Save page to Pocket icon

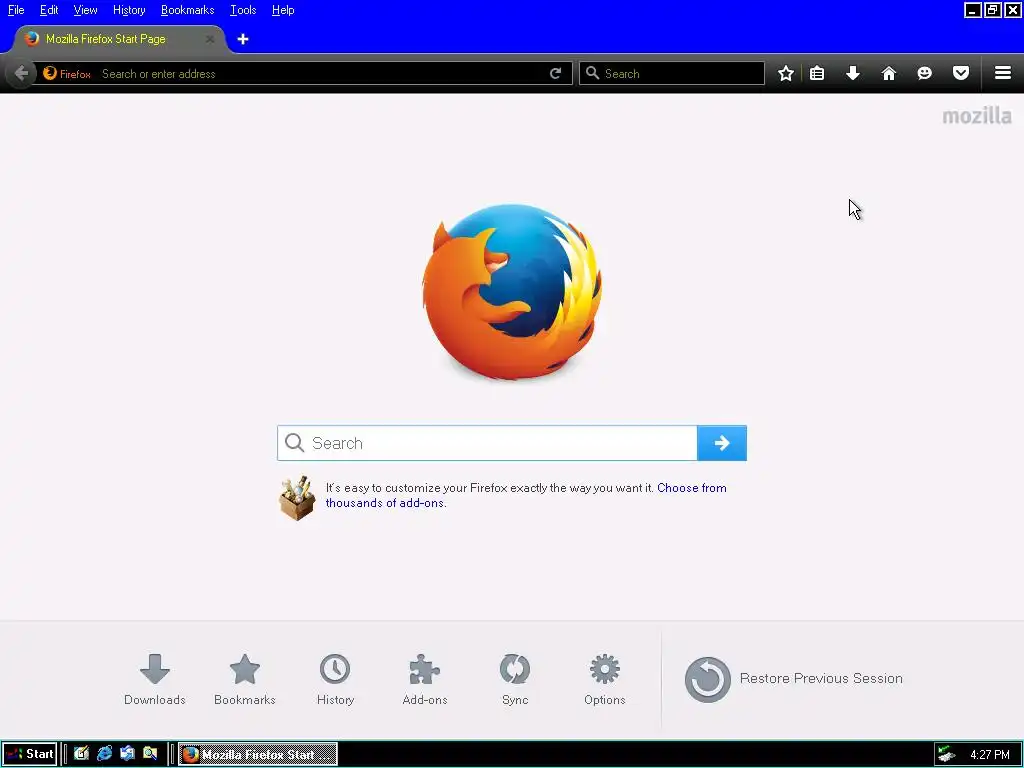[961, 73]
